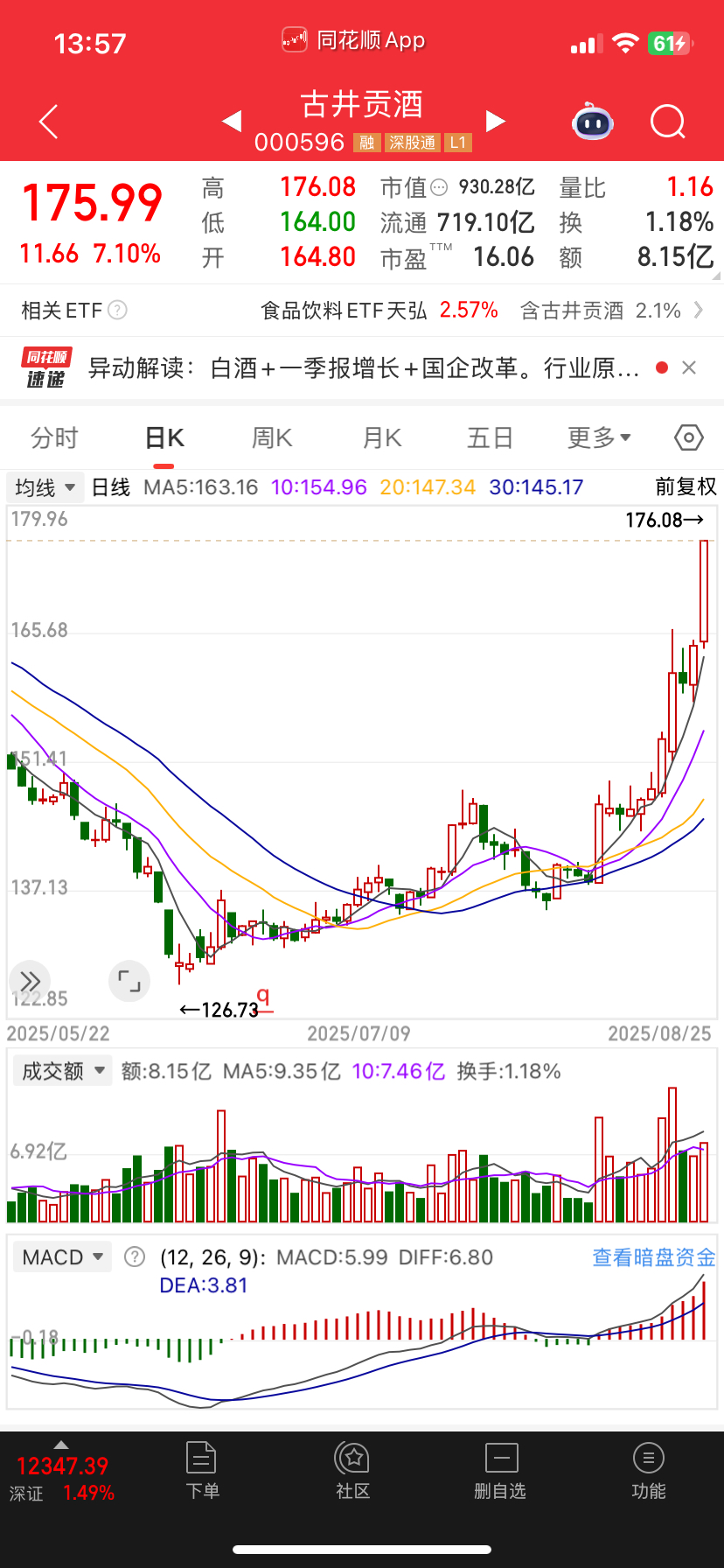Viewport: 724px width, 1568px height.
Task: Tap the 换手:1.18% label
Action: (x=509, y=1071)
